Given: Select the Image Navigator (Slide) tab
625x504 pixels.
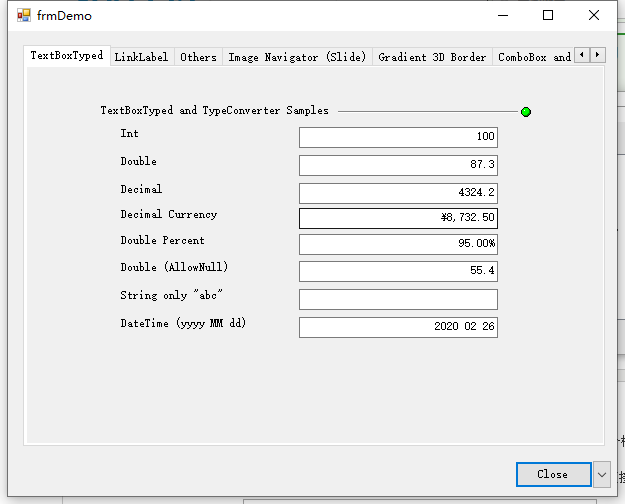Looking at the screenshot, I should 297,57.
